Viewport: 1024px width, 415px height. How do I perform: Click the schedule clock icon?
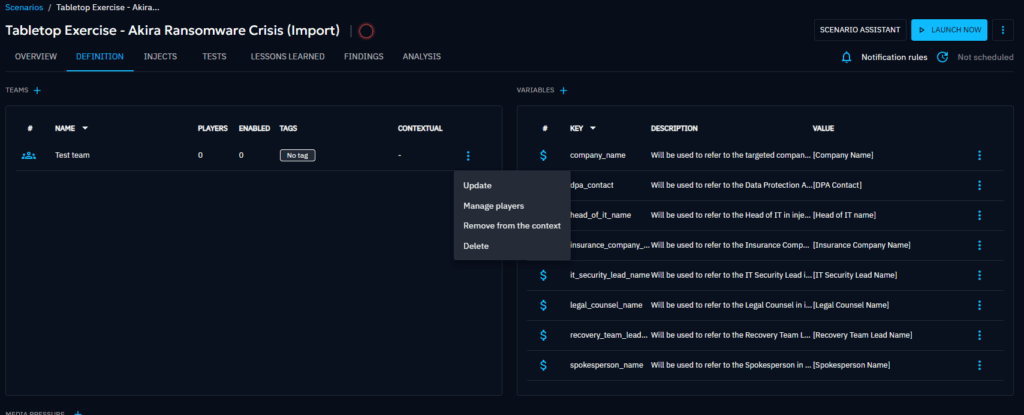pyautogui.click(x=942, y=57)
